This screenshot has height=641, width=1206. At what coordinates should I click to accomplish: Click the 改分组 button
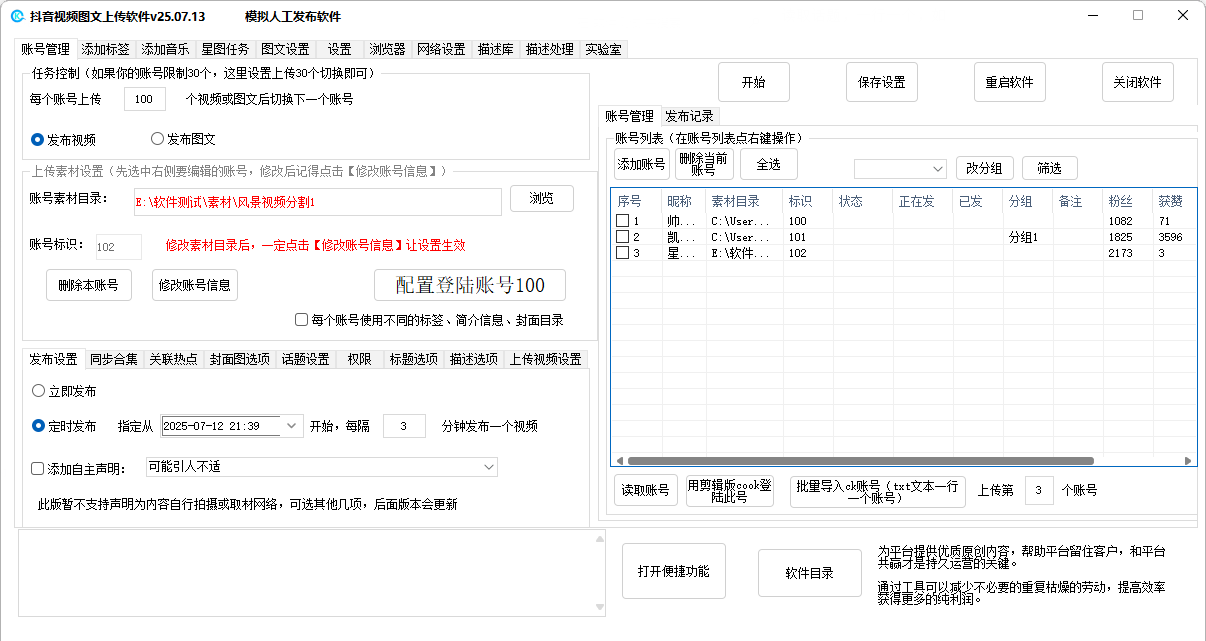(x=985, y=168)
